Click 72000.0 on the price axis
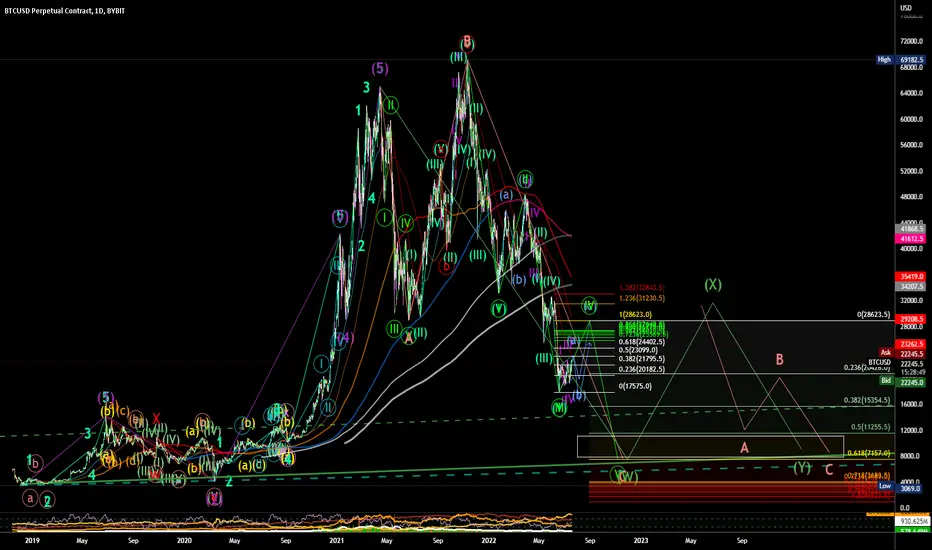The image size is (932, 550). [912, 42]
